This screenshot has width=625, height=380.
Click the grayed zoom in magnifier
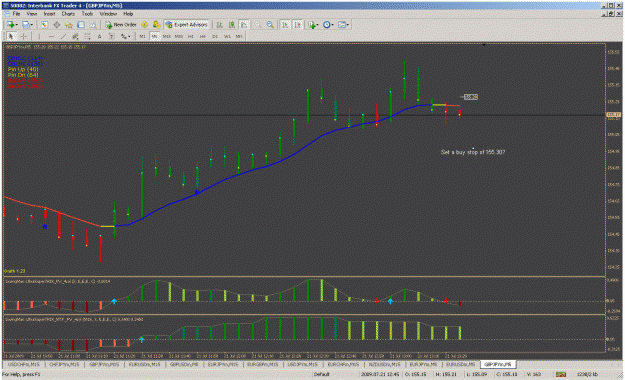(258, 25)
